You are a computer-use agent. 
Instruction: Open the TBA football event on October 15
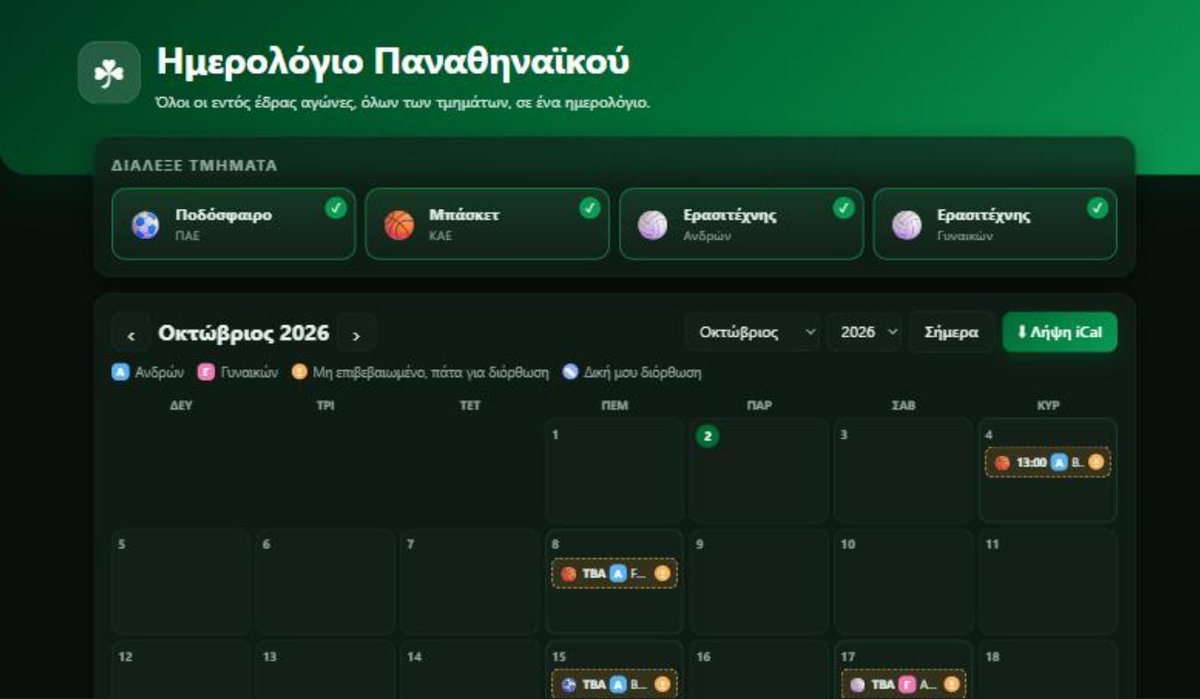click(x=615, y=684)
